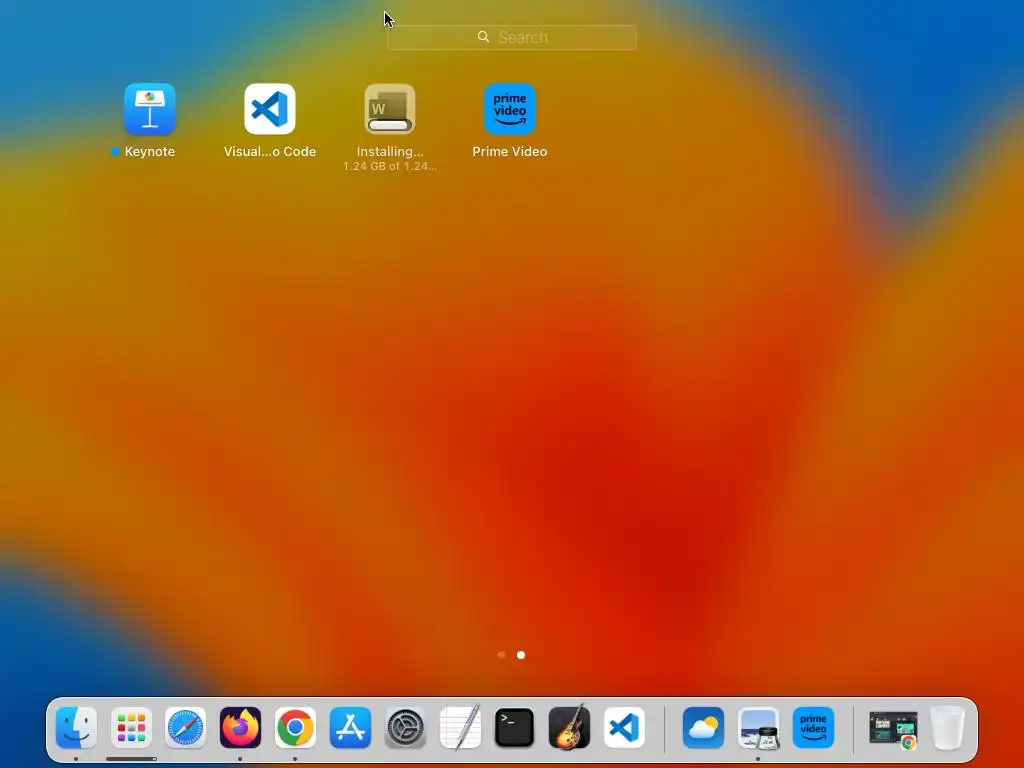Open System Settings from the Dock

405,728
